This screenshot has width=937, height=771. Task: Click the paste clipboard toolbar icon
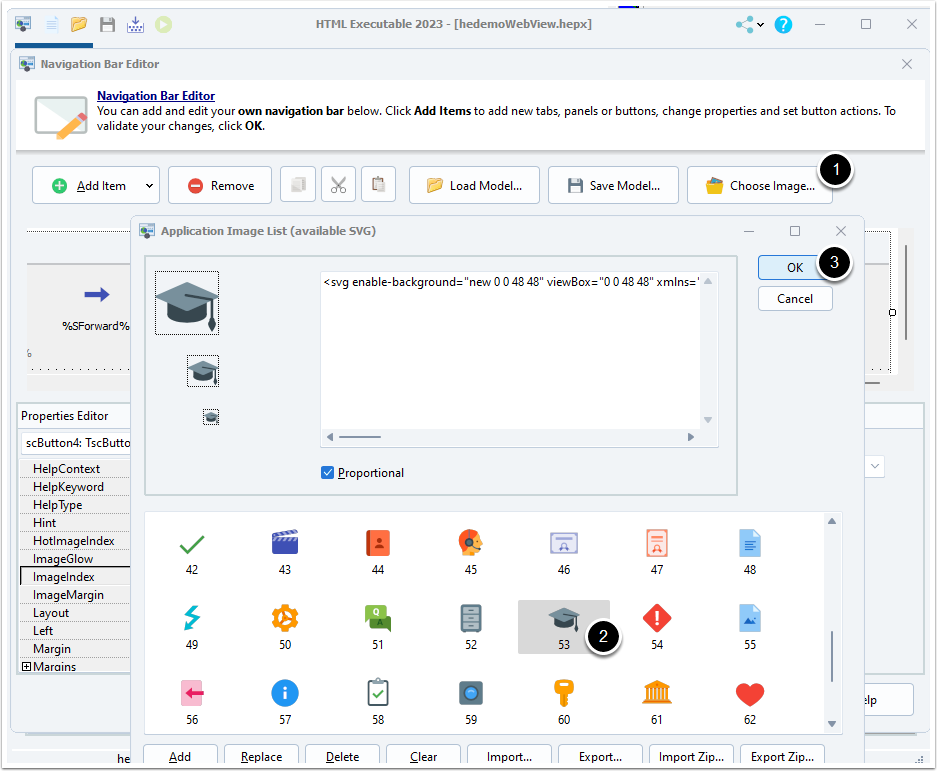(378, 185)
